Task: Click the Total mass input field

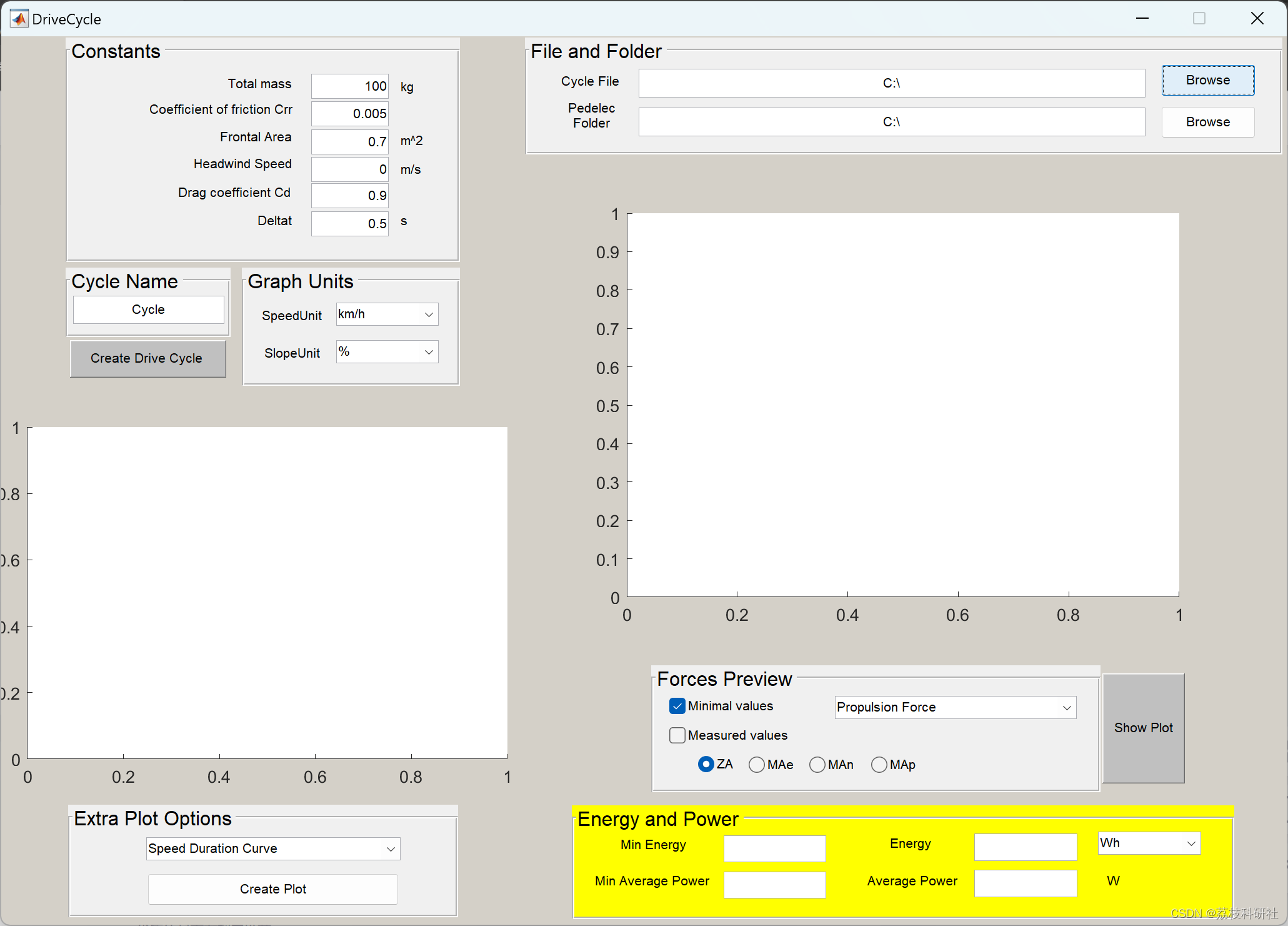Action: click(350, 86)
